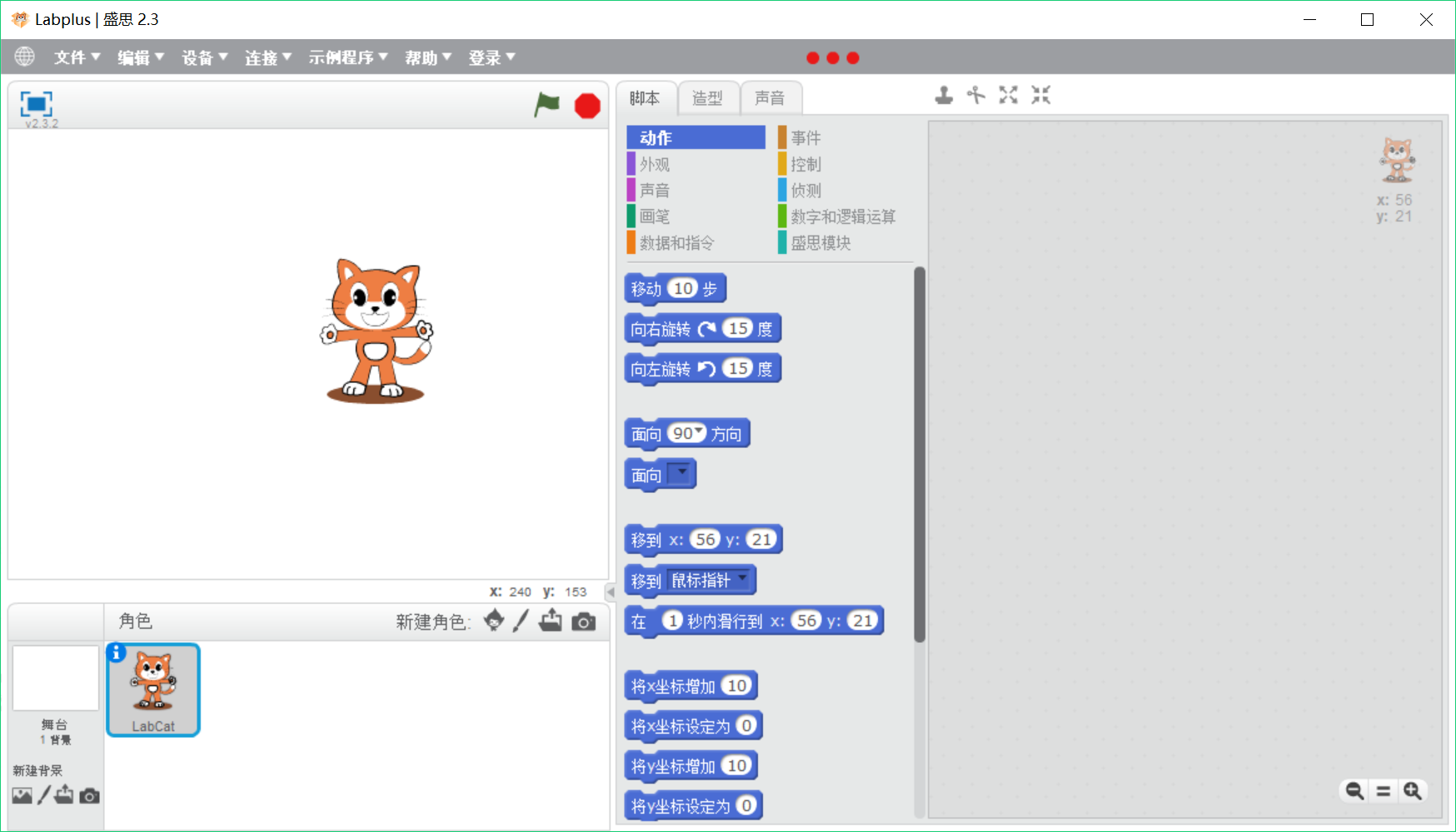
Task: Take new backdrop from camera icon
Action: click(89, 796)
